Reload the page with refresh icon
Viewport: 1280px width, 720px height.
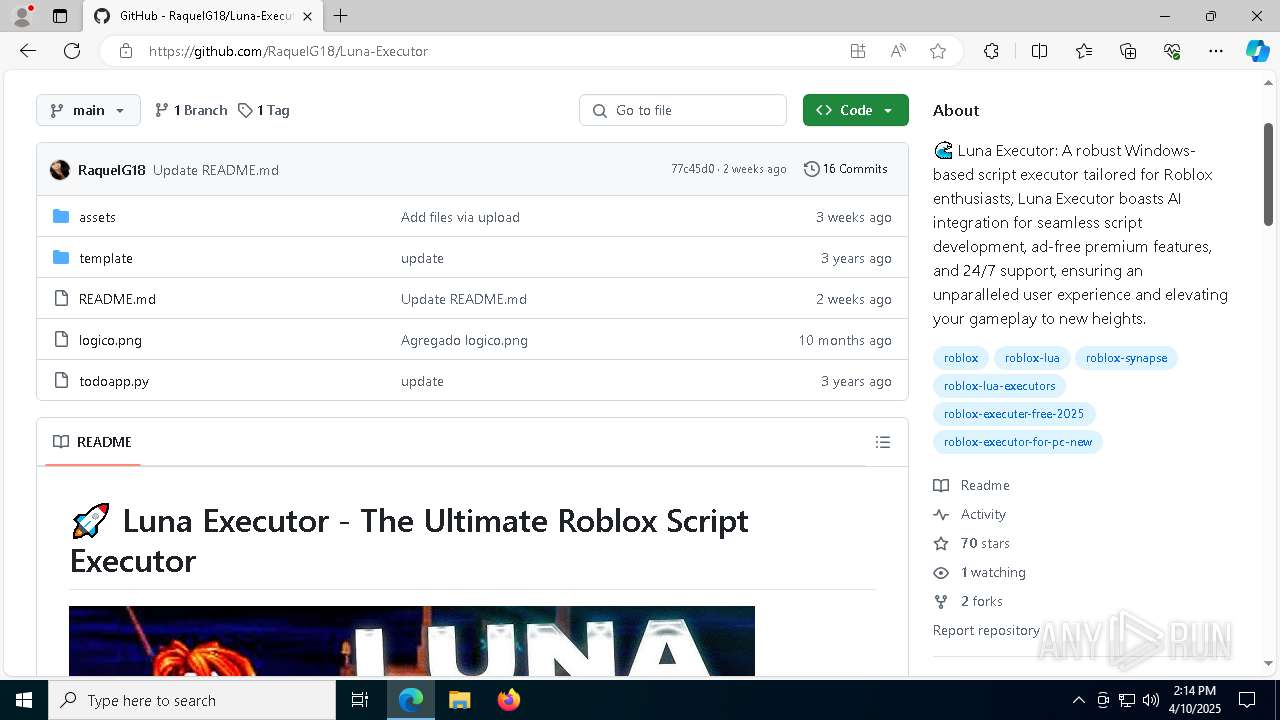[x=72, y=51]
